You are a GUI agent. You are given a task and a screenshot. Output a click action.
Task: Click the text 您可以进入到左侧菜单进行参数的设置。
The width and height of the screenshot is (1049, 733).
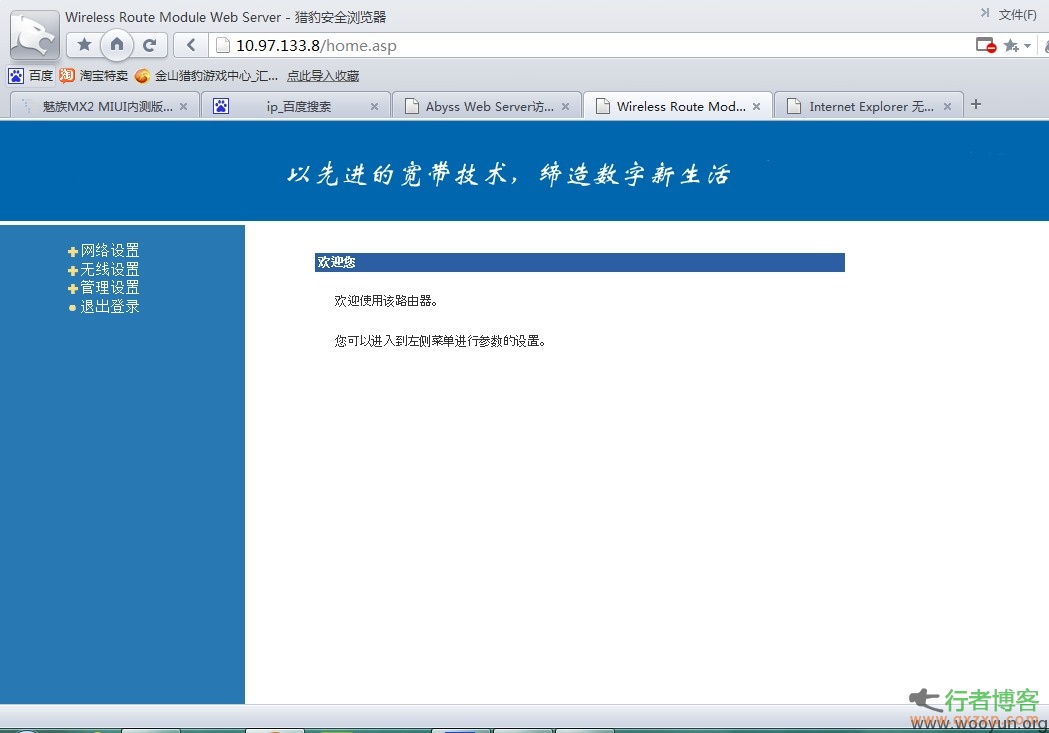(440, 341)
